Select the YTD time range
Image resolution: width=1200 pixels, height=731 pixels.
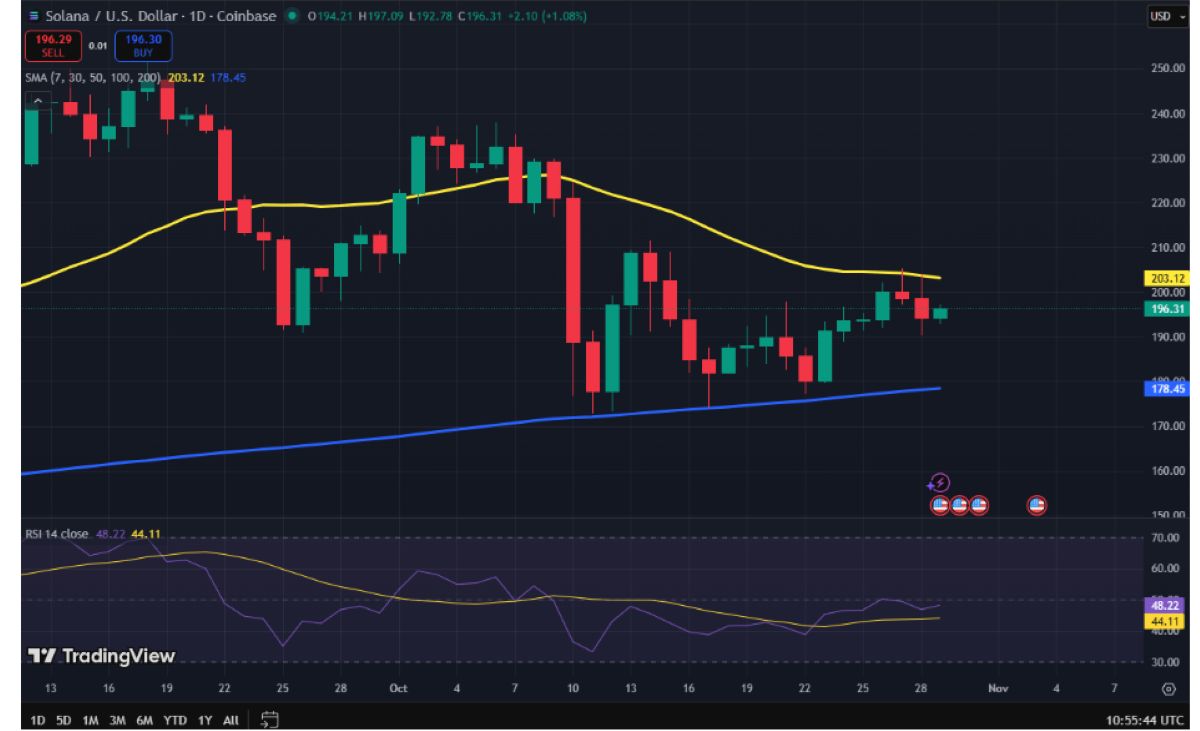pos(175,719)
